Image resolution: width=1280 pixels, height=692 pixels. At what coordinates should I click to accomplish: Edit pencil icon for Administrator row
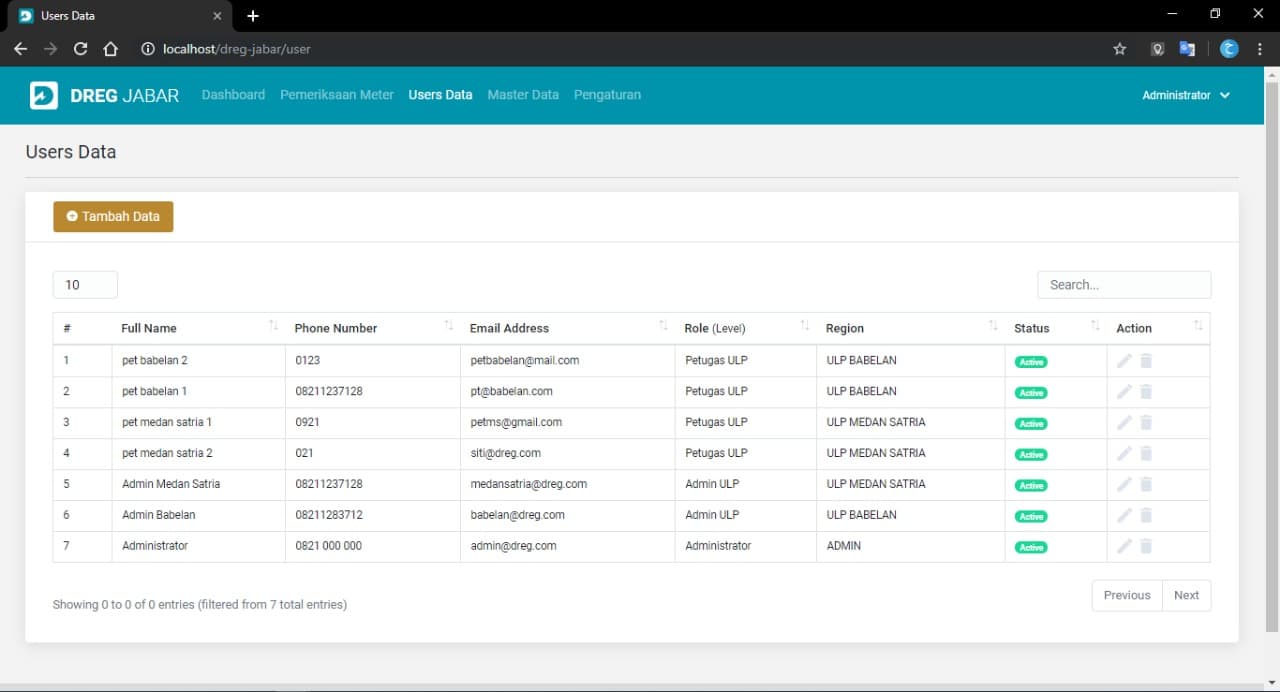tap(1124, 547)
